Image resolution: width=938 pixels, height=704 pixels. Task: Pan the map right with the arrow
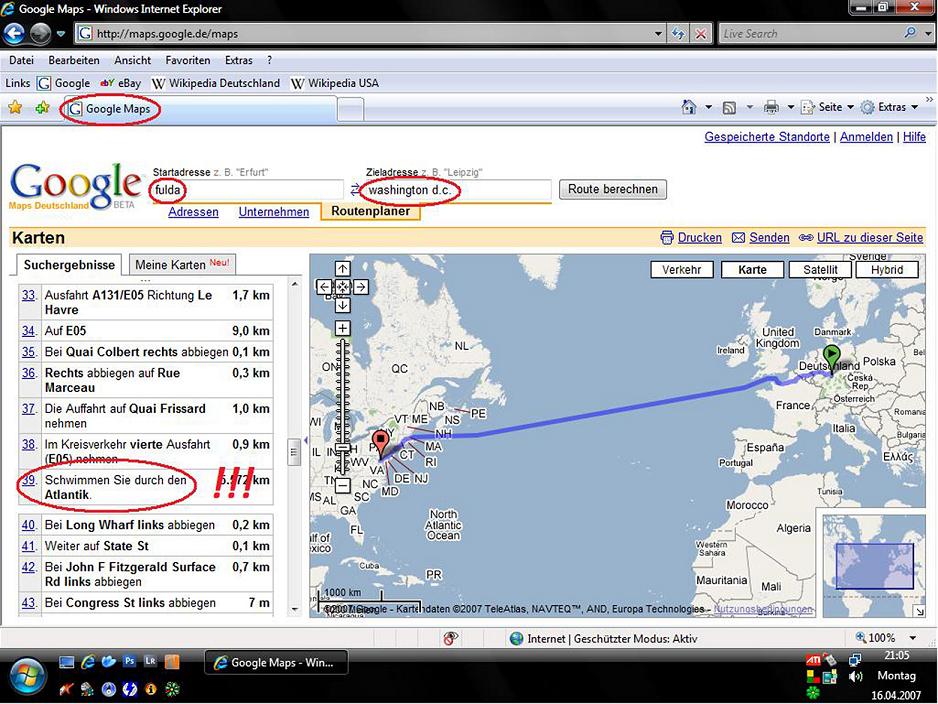[361, 287]
